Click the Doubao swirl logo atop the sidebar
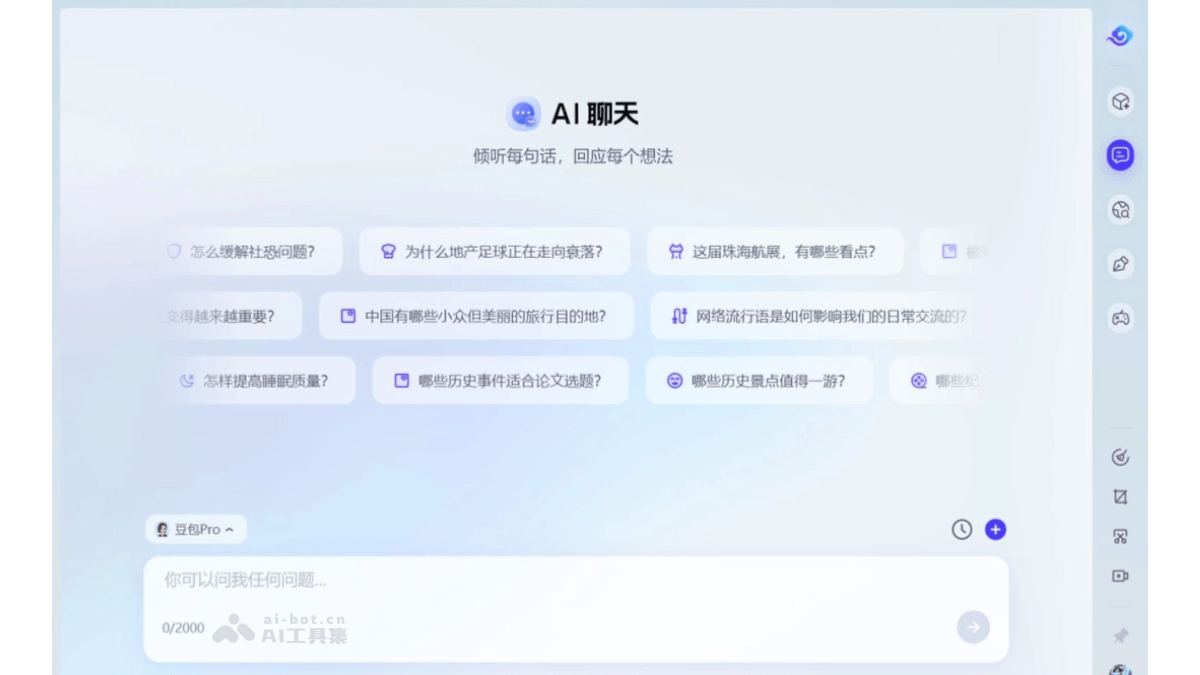Image resolution: width=1200 pixels, height=675 pixels. tap(1120, 37)
